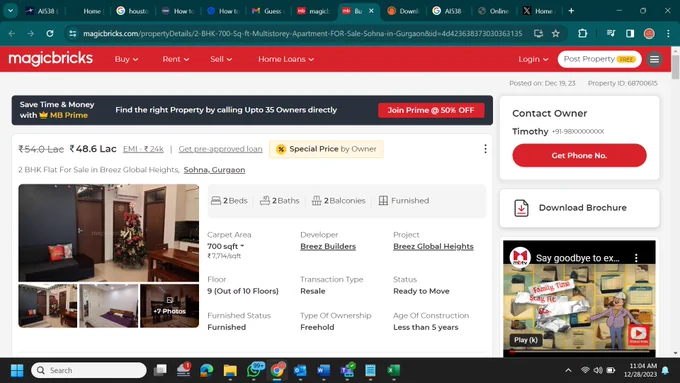Open Chrome three-dot menu
This screenshot has width=680, height=383.
point(668,33)
